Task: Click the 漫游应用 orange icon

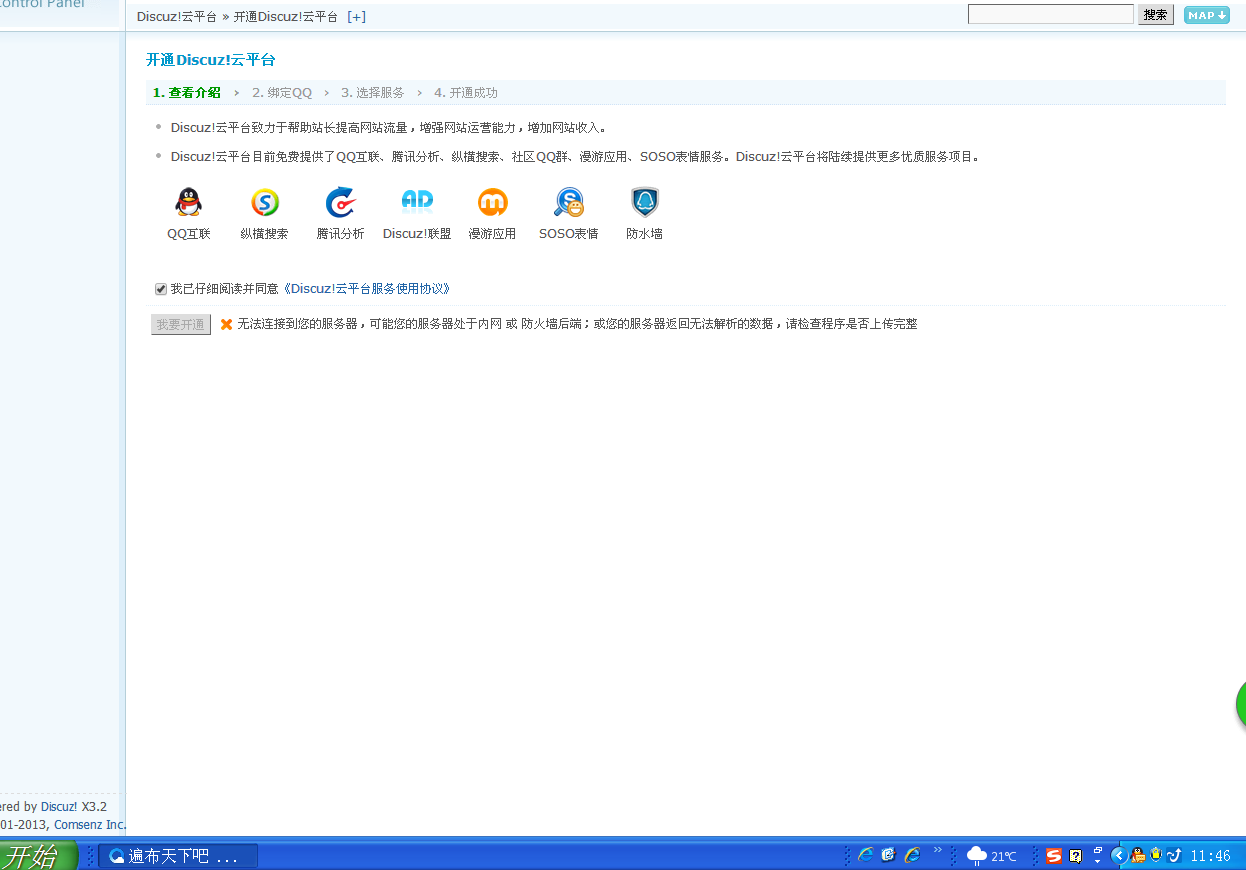Action: (492, 203)
